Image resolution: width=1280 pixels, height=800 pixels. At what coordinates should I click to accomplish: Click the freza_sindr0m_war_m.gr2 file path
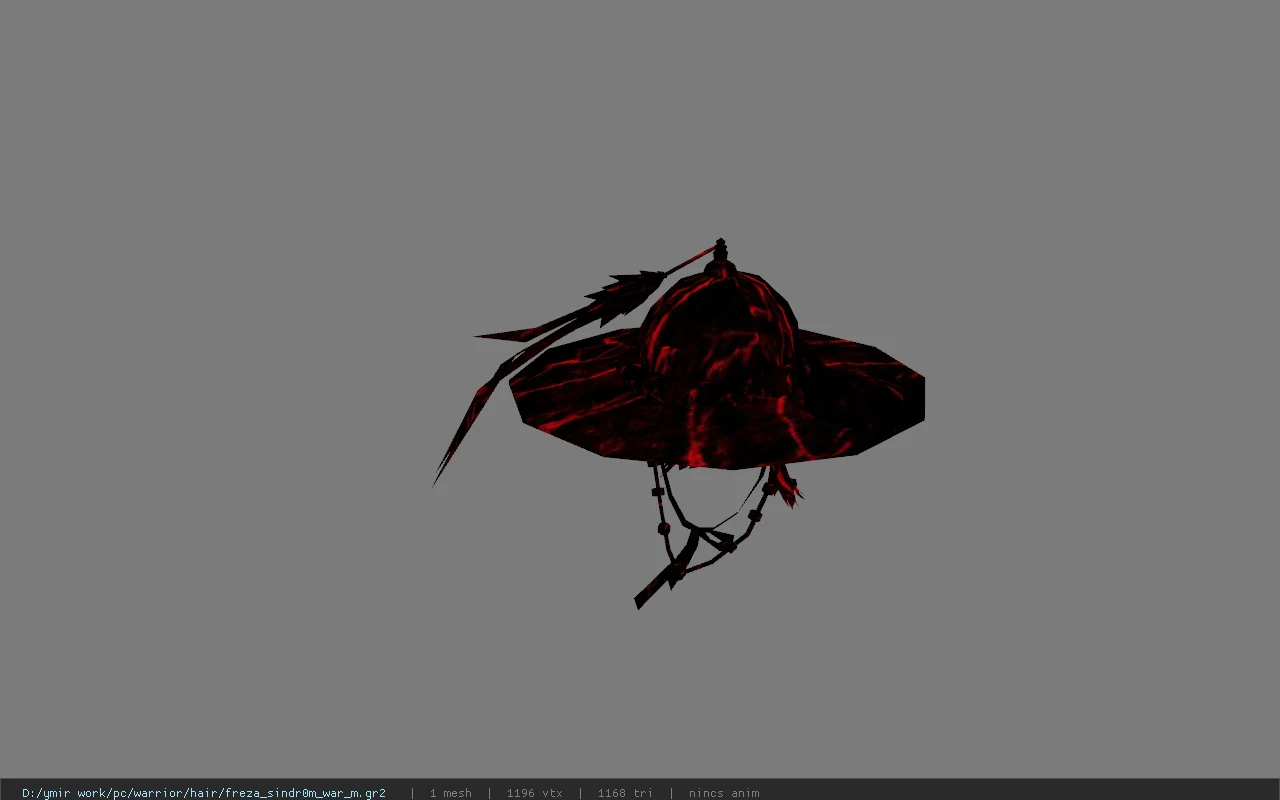click(204, 793)
